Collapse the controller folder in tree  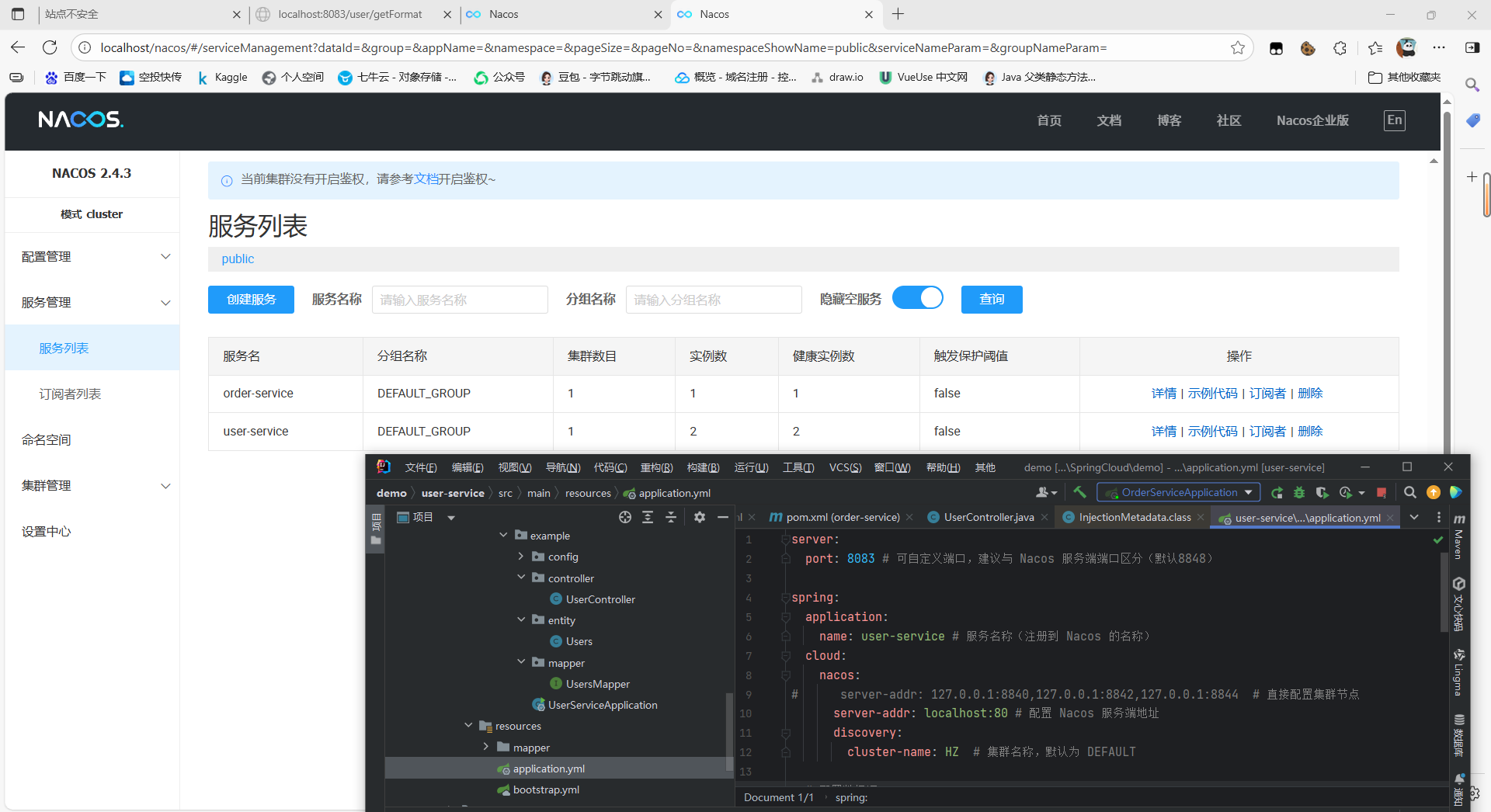(x=521, y=578)
